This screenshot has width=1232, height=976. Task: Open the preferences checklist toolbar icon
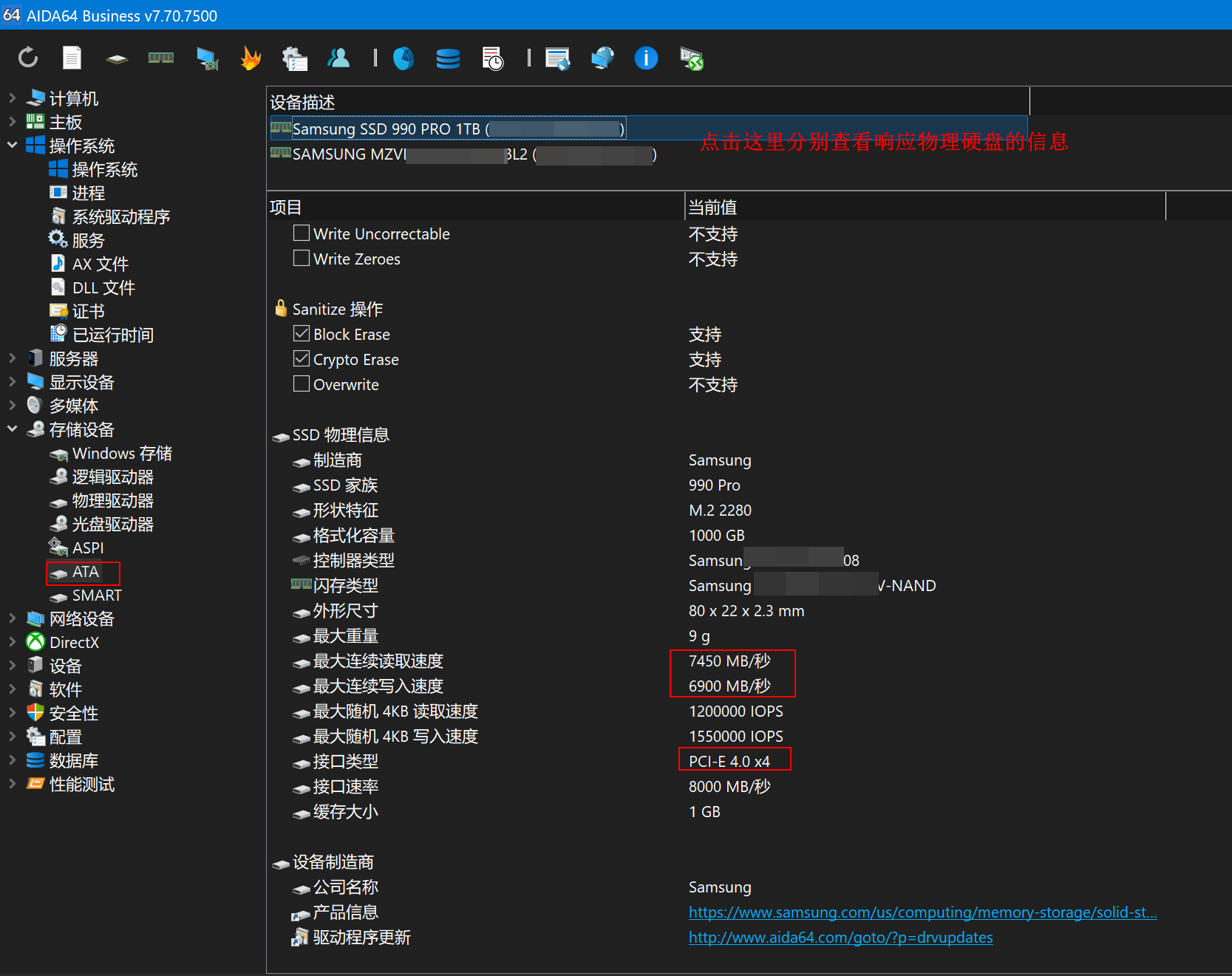tap(295, 58)
